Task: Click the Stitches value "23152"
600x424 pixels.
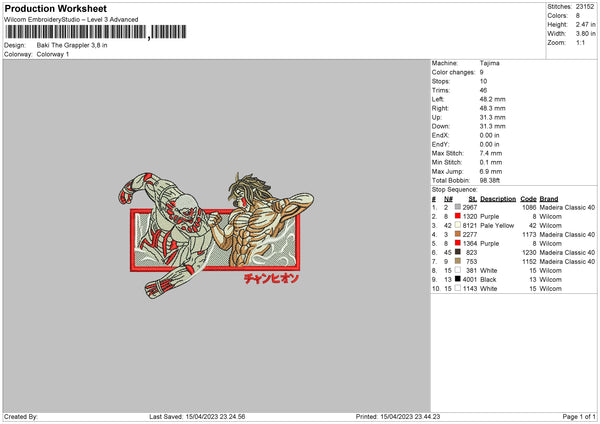Action: point(585,7)
